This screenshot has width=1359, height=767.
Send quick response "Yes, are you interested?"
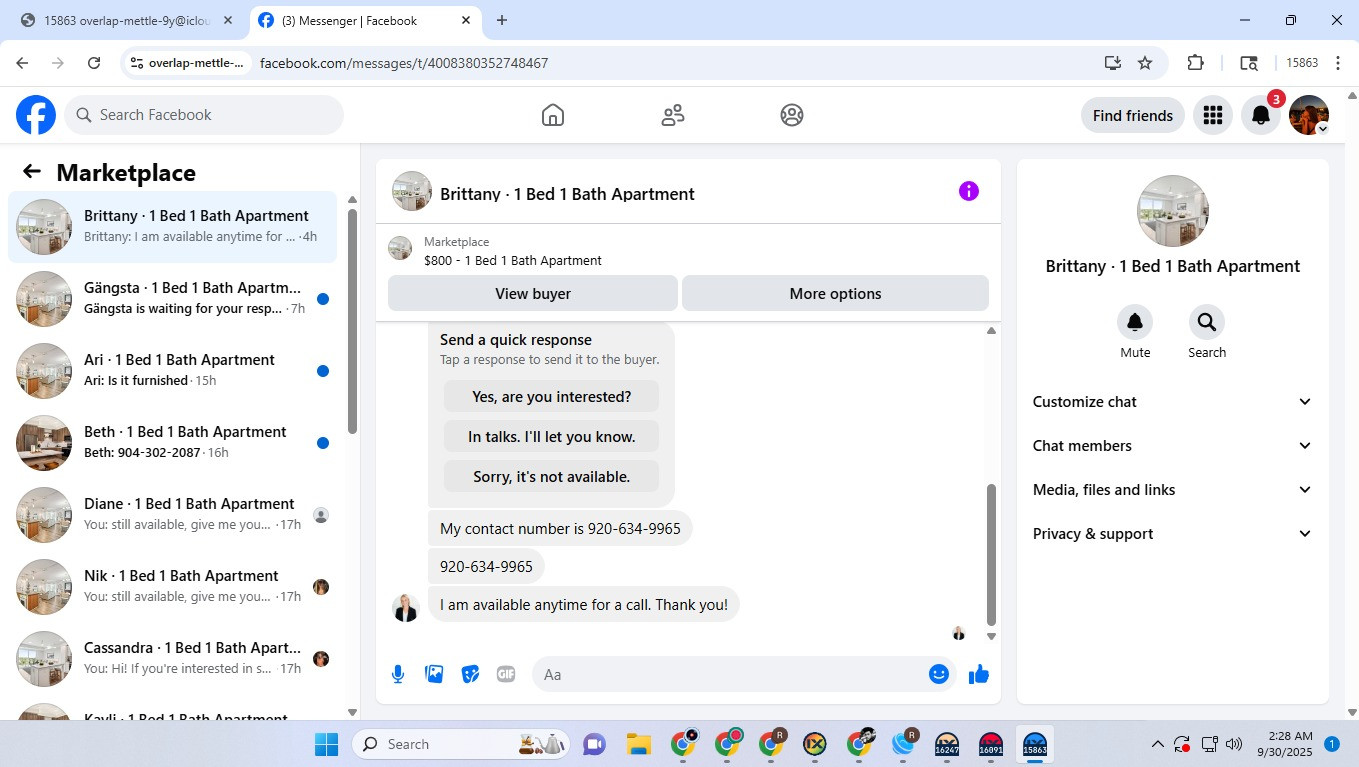[552, 396]
